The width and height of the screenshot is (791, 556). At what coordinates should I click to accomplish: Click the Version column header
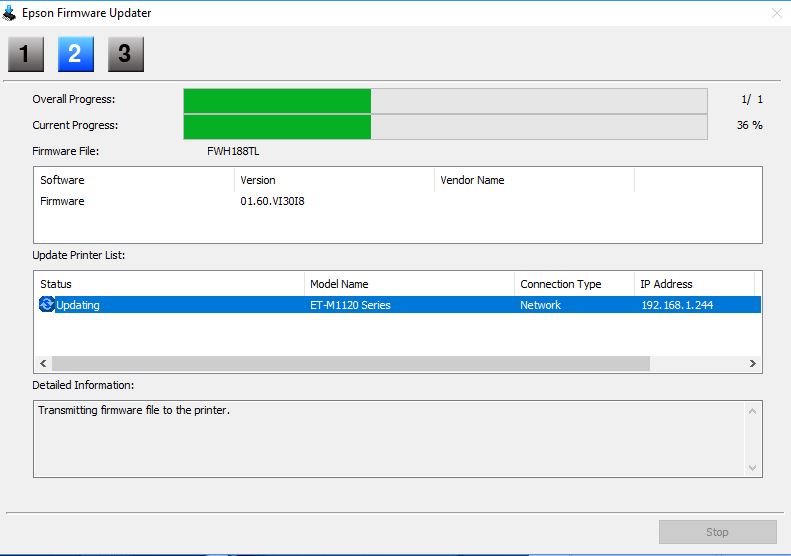[334, 180]
